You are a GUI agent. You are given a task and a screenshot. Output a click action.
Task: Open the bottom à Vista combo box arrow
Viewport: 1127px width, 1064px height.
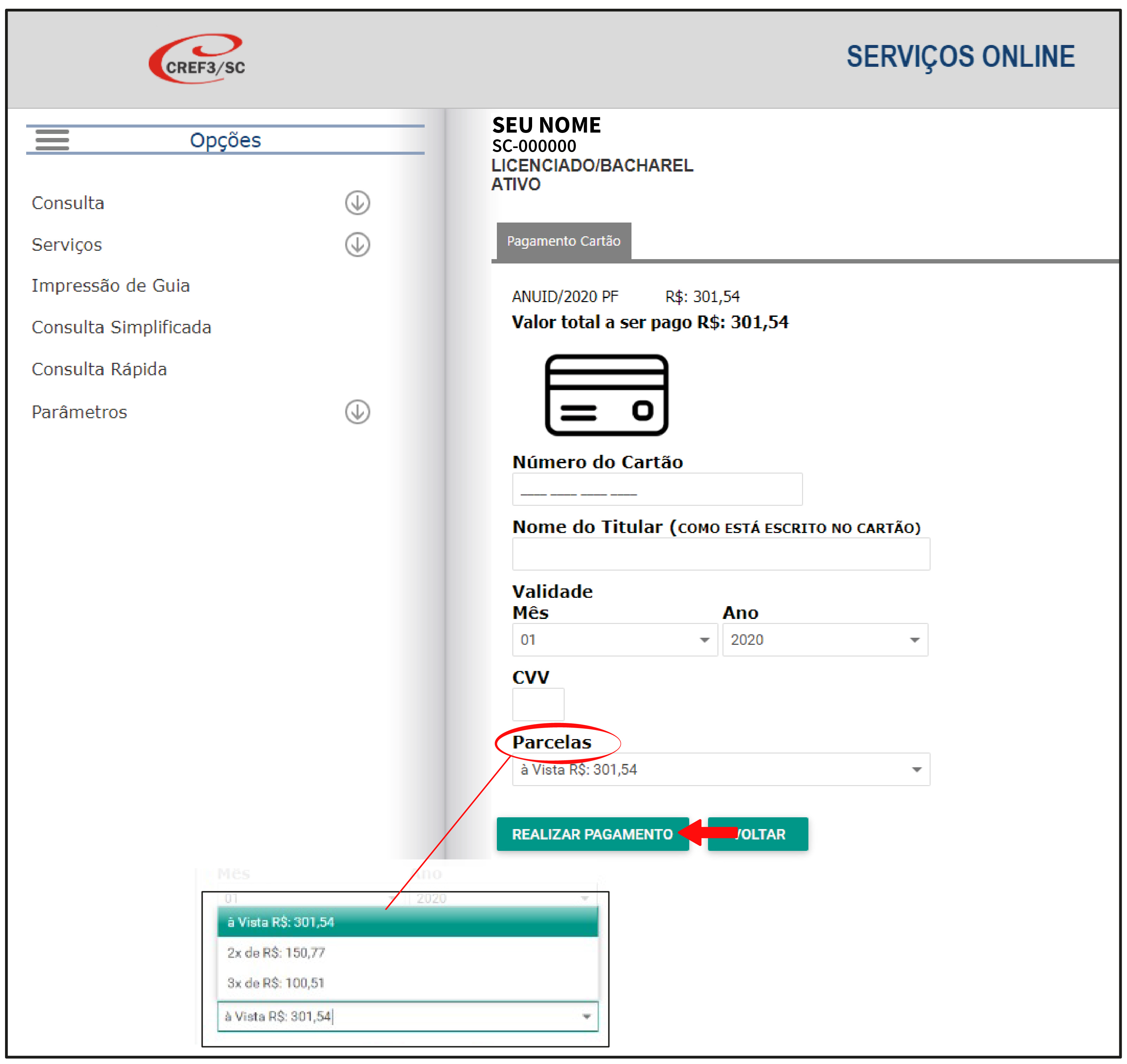pos(586,1017)
